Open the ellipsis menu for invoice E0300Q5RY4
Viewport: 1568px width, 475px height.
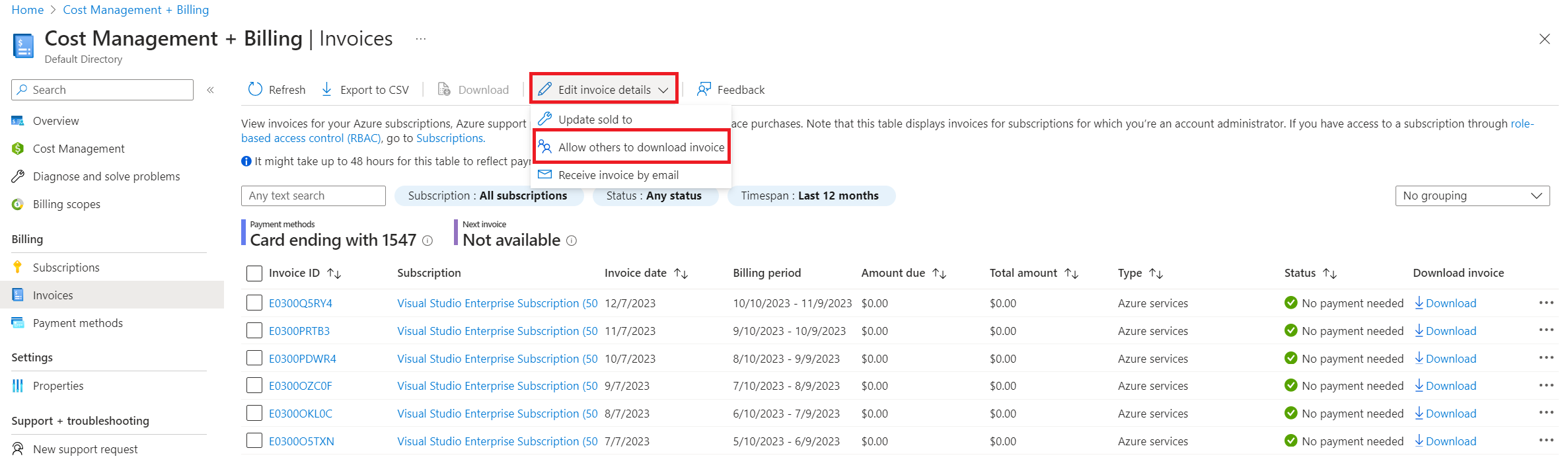[1546, 303]
